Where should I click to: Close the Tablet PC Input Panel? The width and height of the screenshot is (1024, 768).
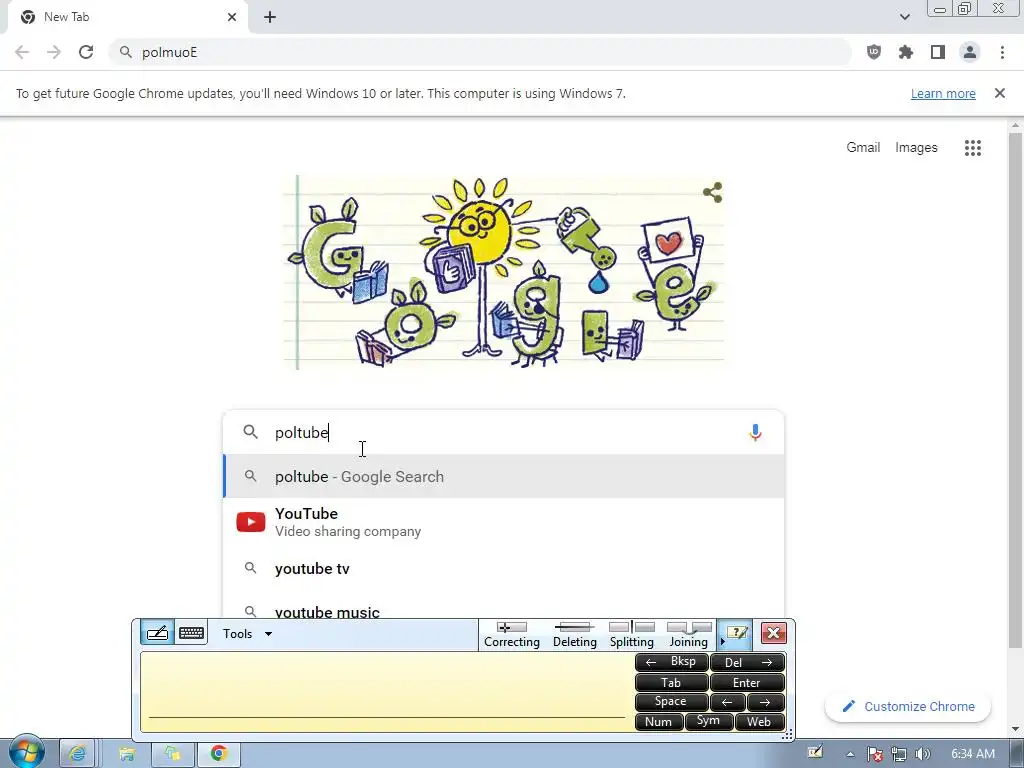774,633
